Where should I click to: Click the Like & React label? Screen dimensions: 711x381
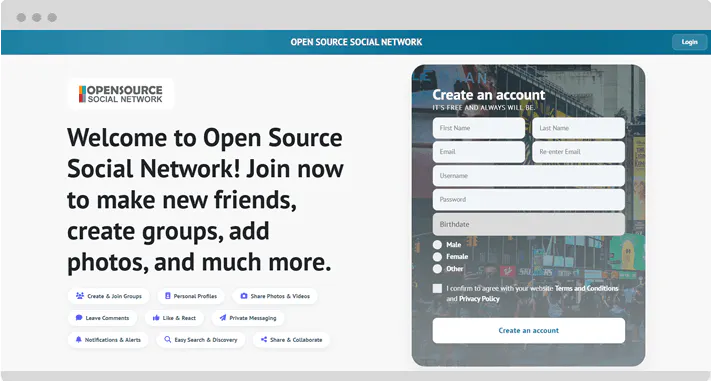point(179,318)
